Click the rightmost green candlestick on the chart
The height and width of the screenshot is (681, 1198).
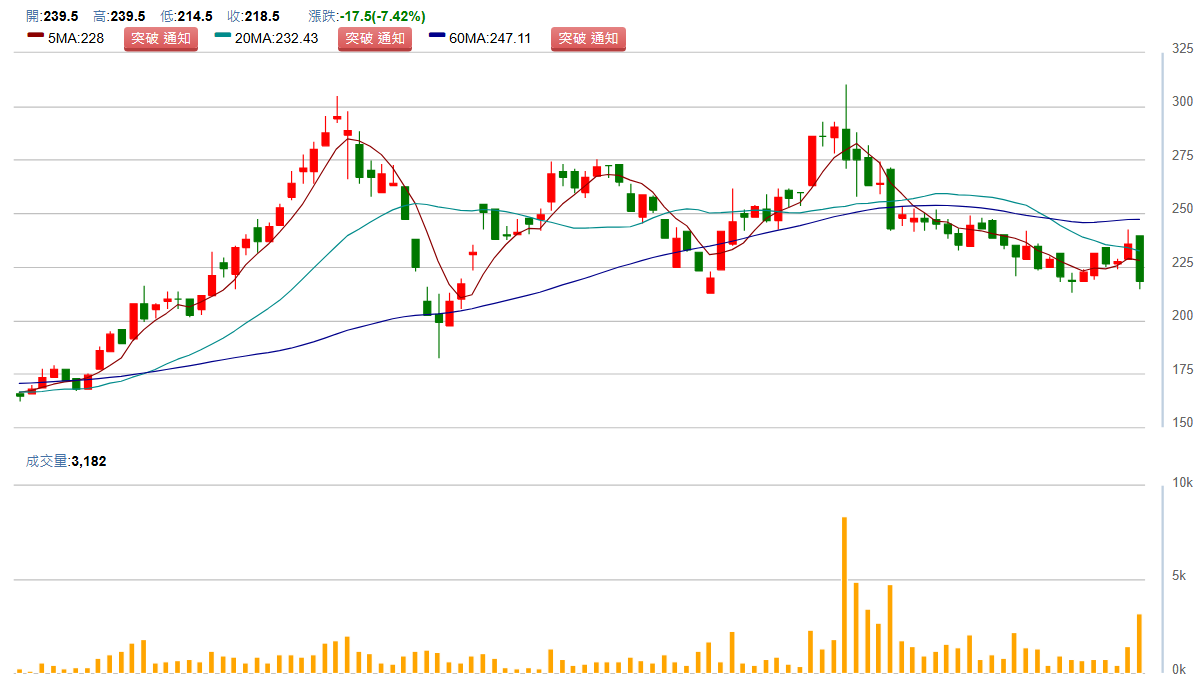click(1139, 258)
